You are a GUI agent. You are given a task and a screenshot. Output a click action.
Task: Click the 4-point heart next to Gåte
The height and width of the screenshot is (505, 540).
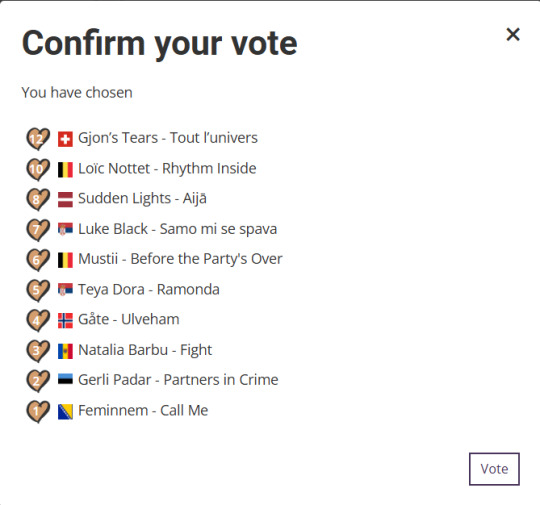click(x=38, y=320)
